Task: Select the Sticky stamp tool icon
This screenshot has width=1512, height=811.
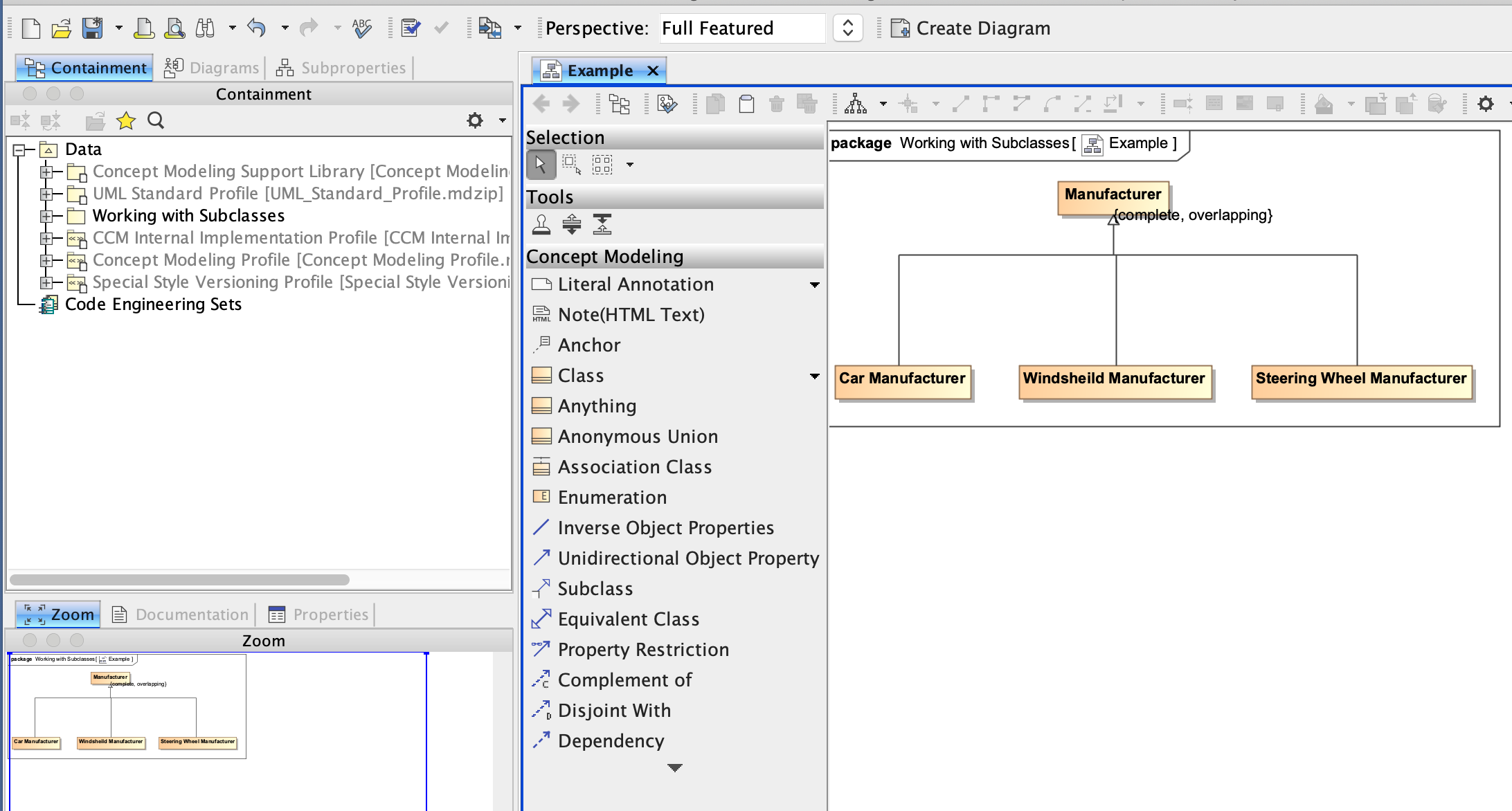Action: (541, 224)
